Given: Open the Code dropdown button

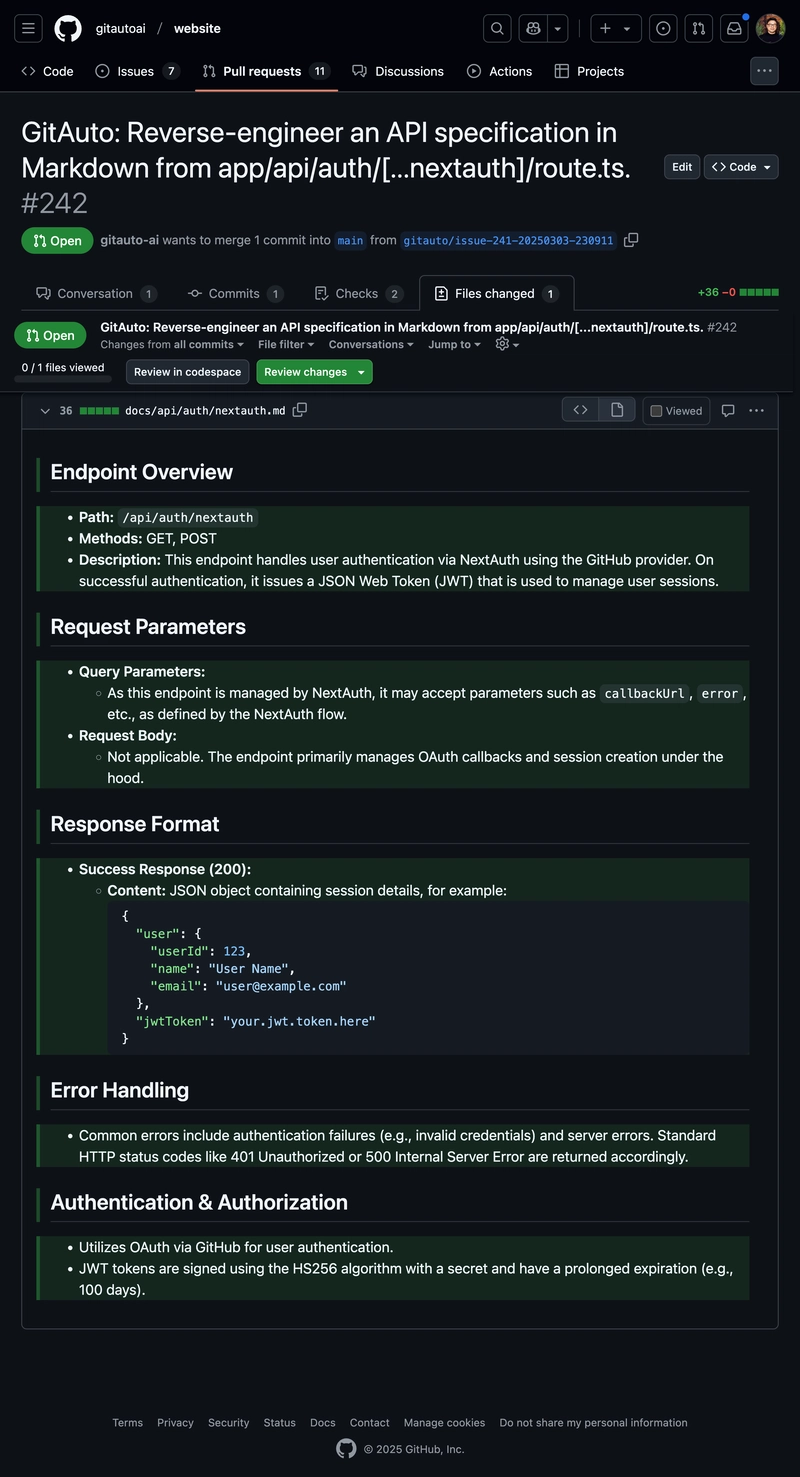Looking at the screenshot, I should 741,167.
